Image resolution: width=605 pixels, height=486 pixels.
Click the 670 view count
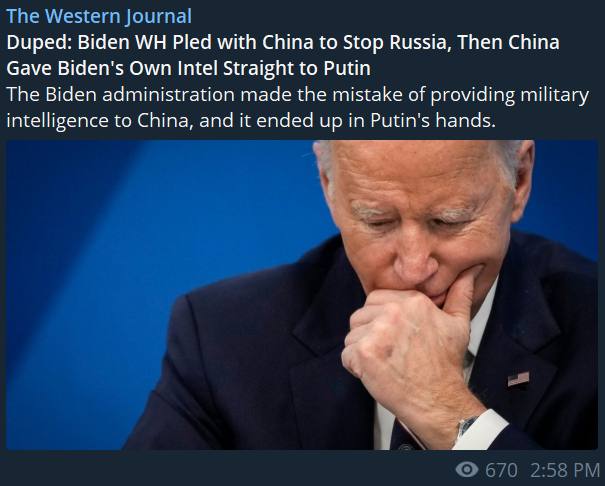click(501, 470)
